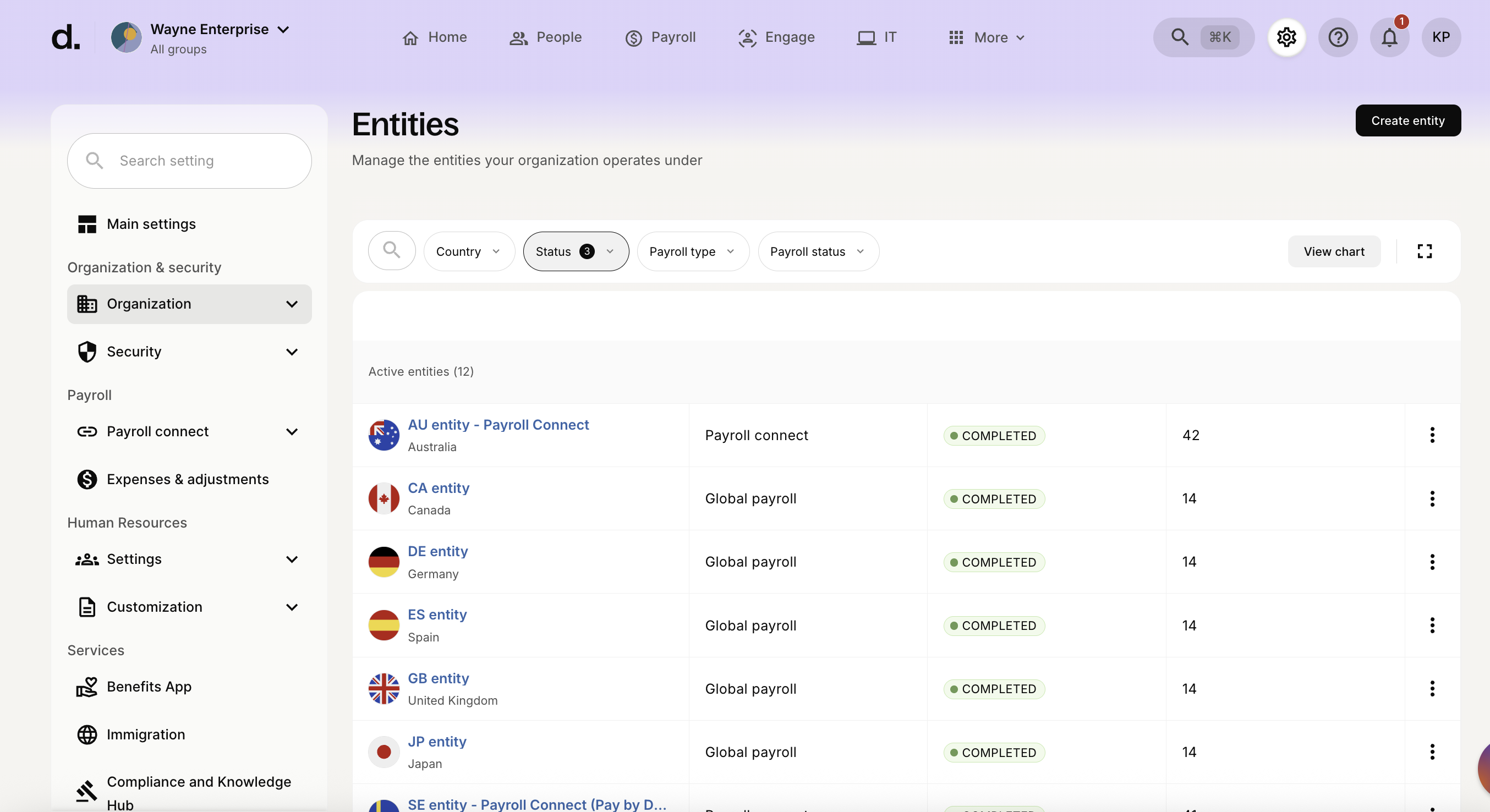
Task: Click the Australia flag icon
Action: click(x=384, y=435)
